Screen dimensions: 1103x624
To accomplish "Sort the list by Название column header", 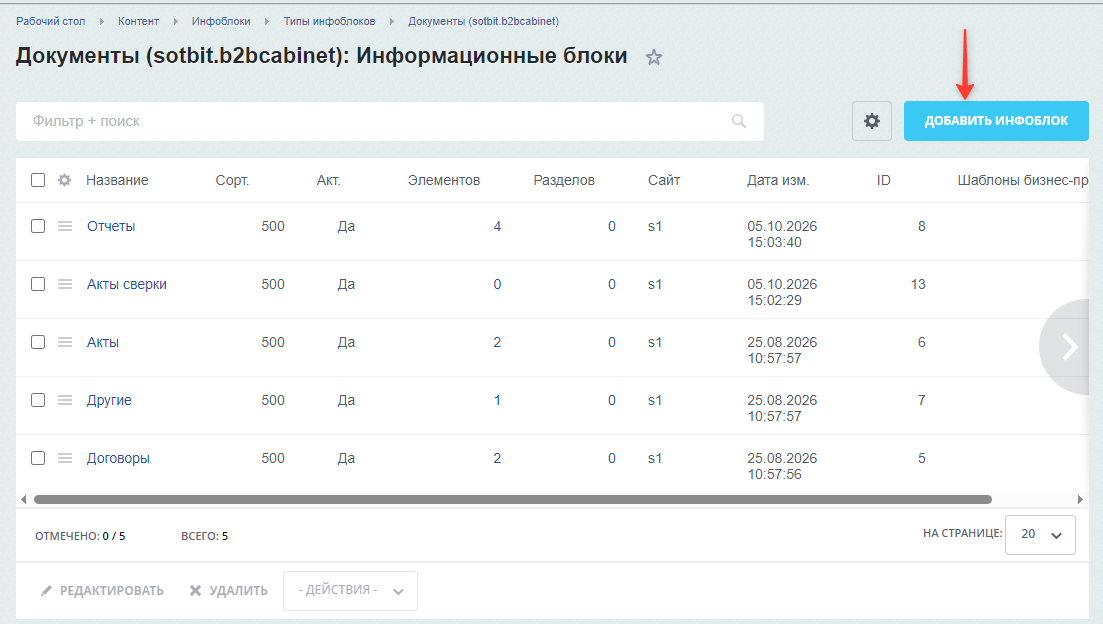I will tap(117, 180).
